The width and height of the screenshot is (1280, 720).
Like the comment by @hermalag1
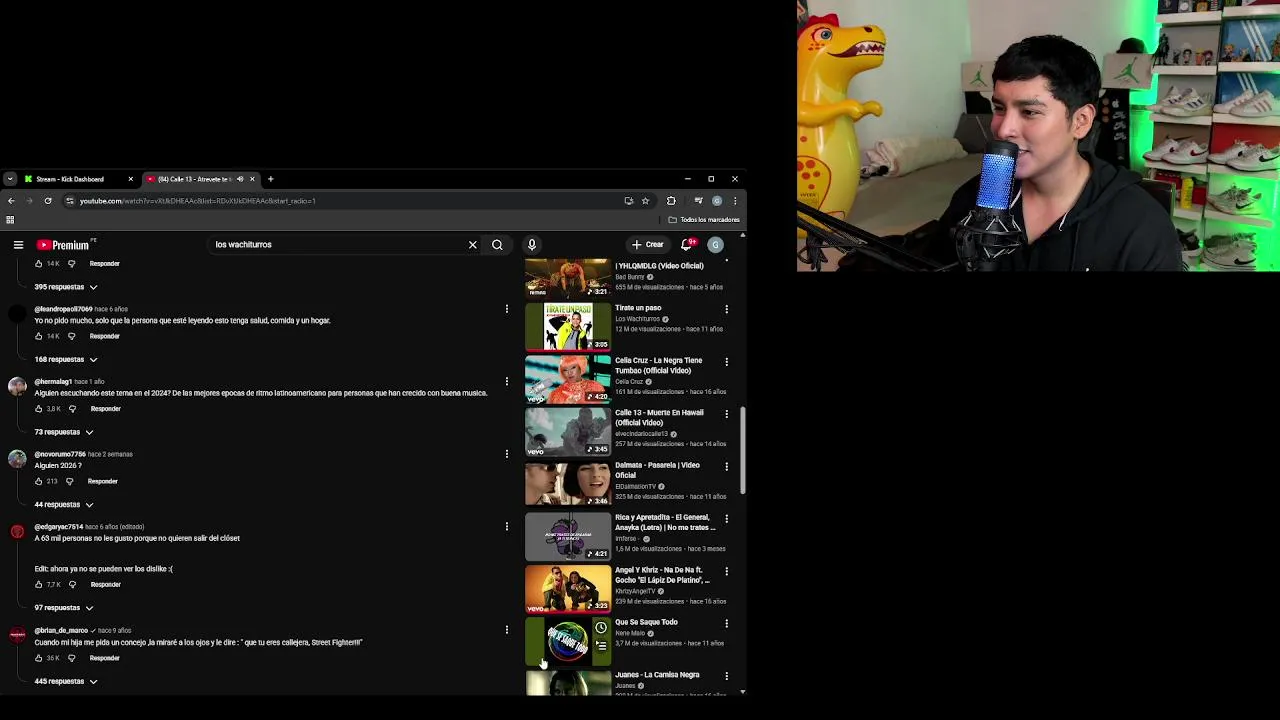point(39,409)
